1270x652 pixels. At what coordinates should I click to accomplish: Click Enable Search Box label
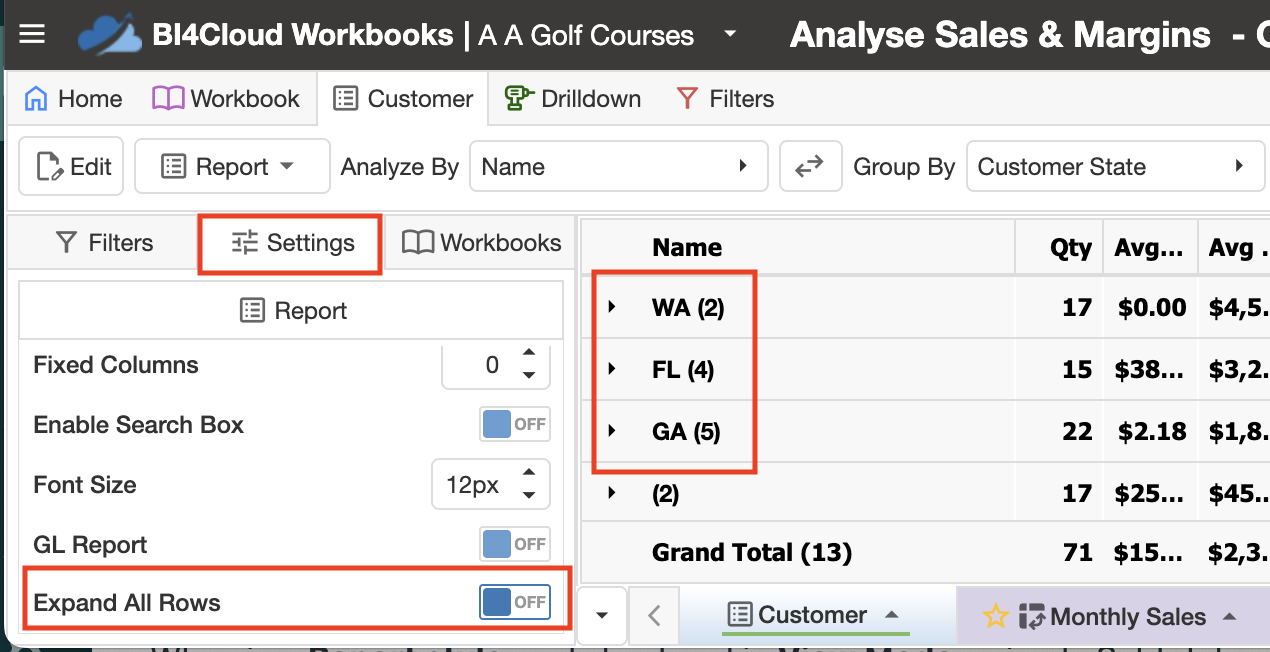(x=139, y=425)
